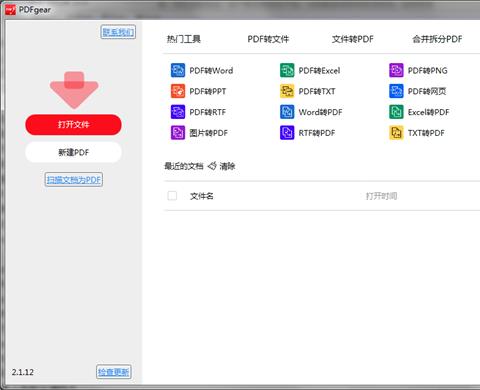The height and width of the screenshot is (390, 480).
Task: Click the PDF转网页 label text
Action: (x=427, y=91)
